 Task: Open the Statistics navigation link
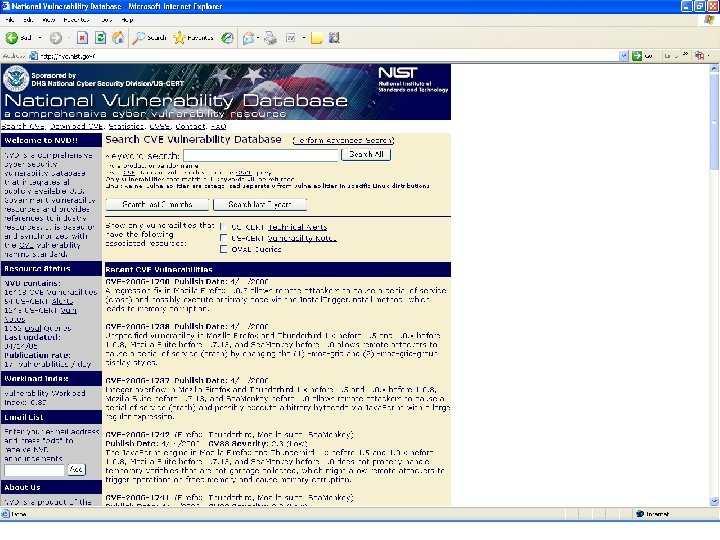[x=126, y=126]
